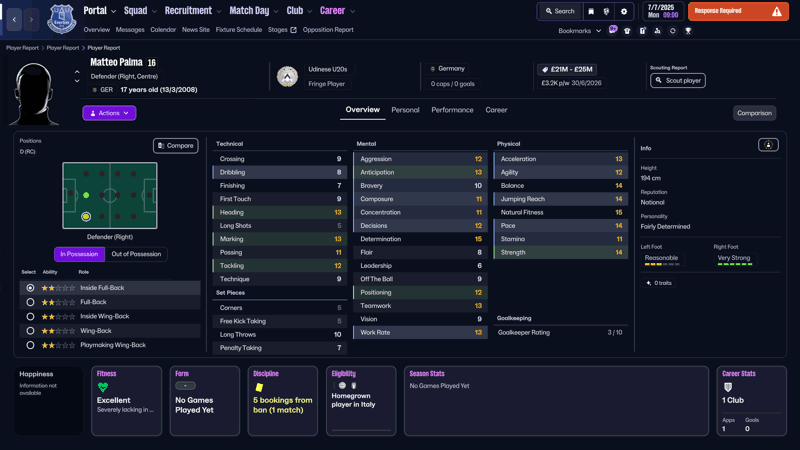Open the world globe icon
The image size is (800, 450).
tap(606, 11)
